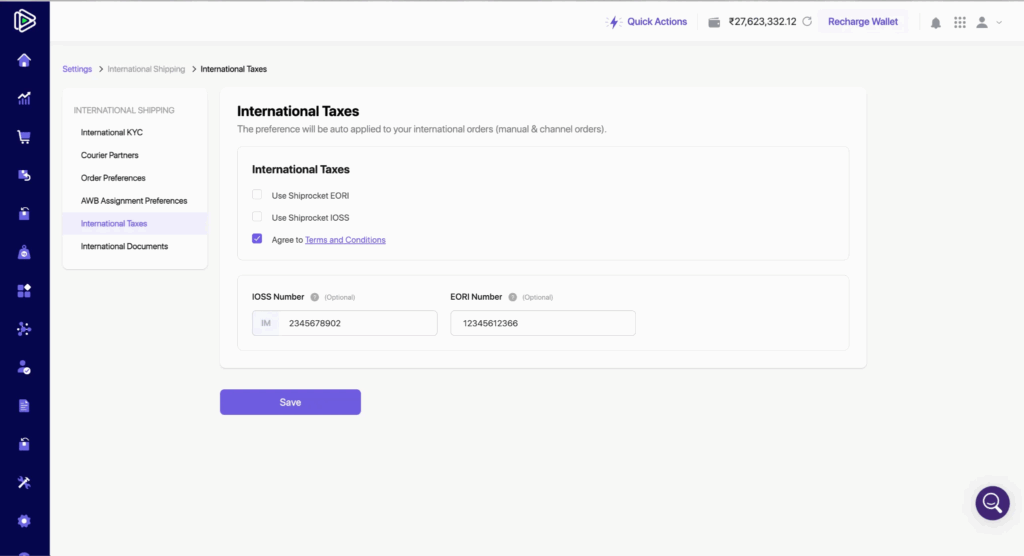Select International KYC from the side menu
This screenshot has height=556, width=1024.
click(112, 132)
